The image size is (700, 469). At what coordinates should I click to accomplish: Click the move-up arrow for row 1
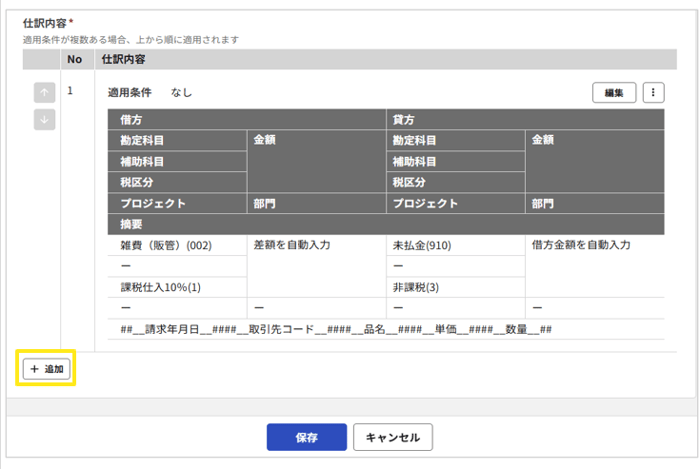(x=45, y=93)
